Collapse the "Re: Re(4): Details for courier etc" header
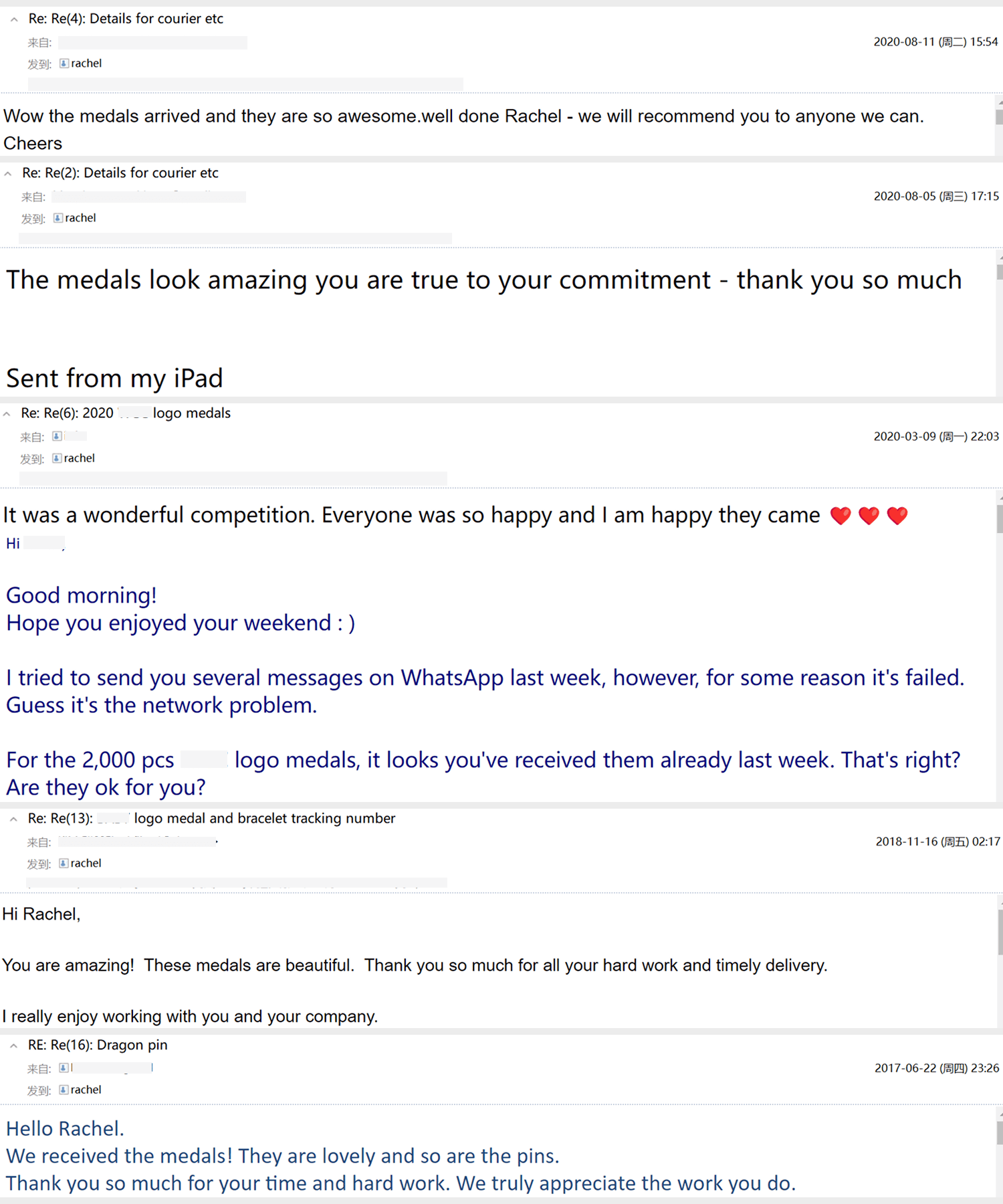Viewport: 1003px width, 1204px height. click(14, 19)
